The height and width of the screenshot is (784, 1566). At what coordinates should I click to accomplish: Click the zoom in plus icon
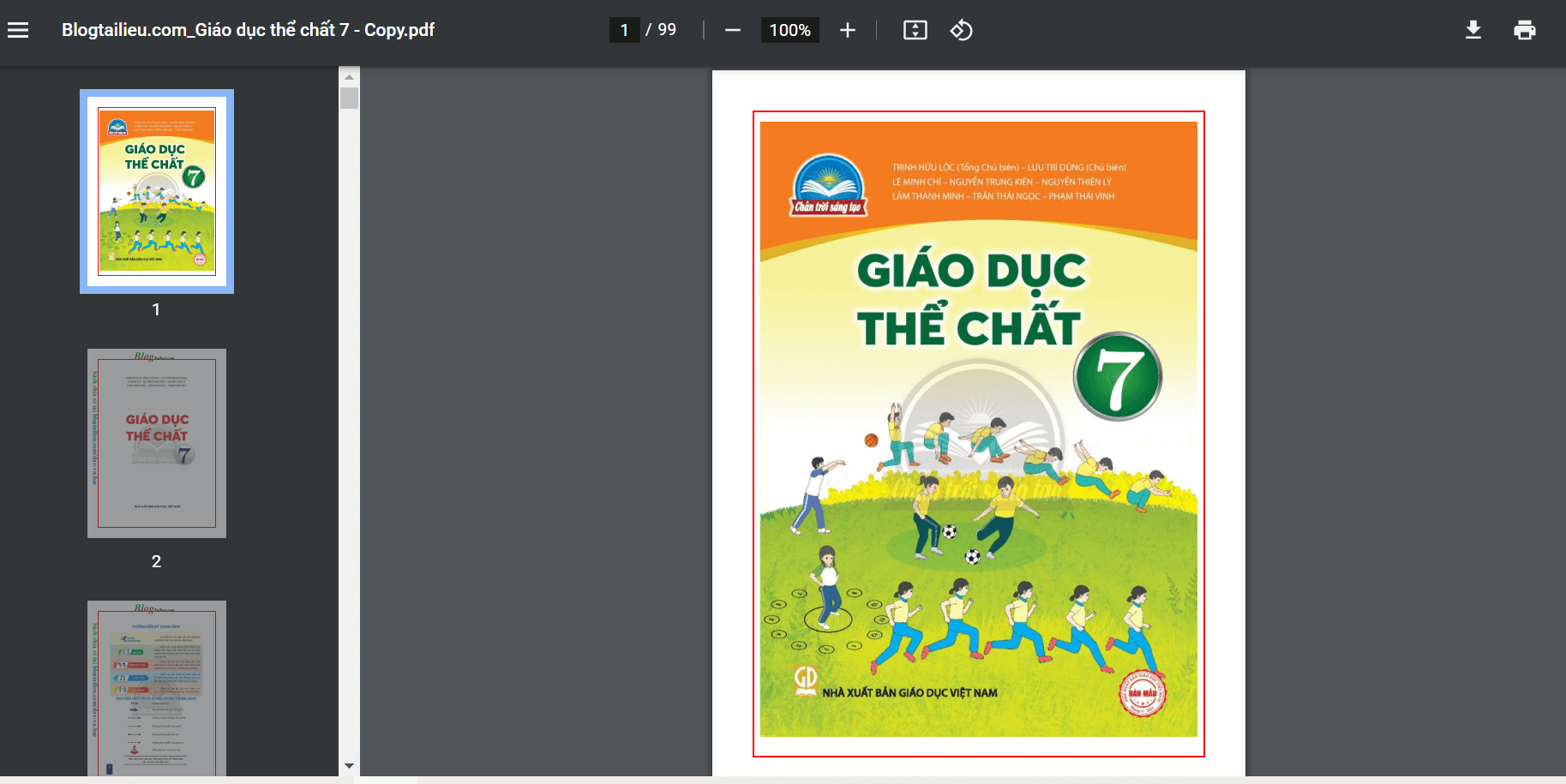click(847, 30)
